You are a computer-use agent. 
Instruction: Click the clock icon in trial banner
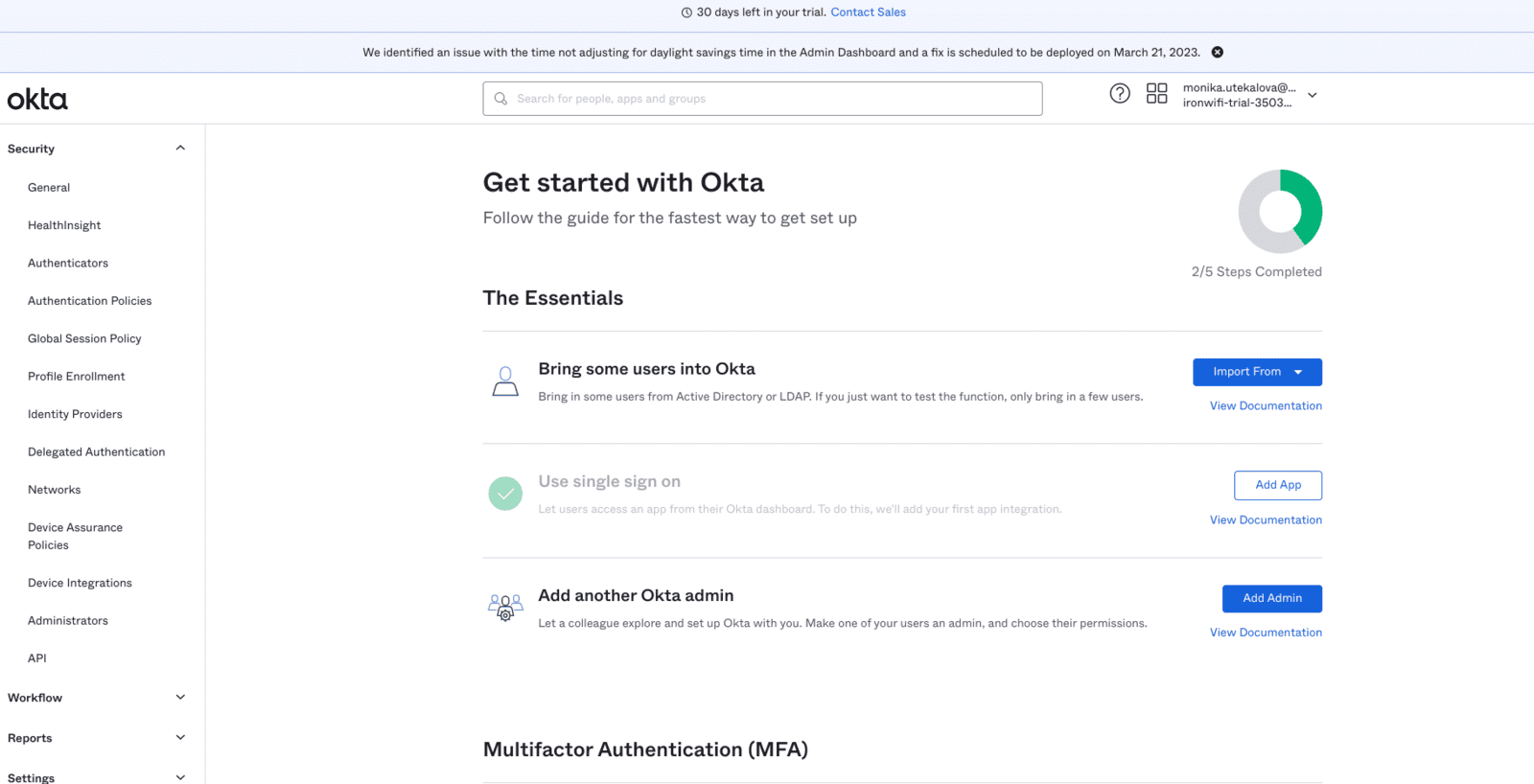(686, 12)
